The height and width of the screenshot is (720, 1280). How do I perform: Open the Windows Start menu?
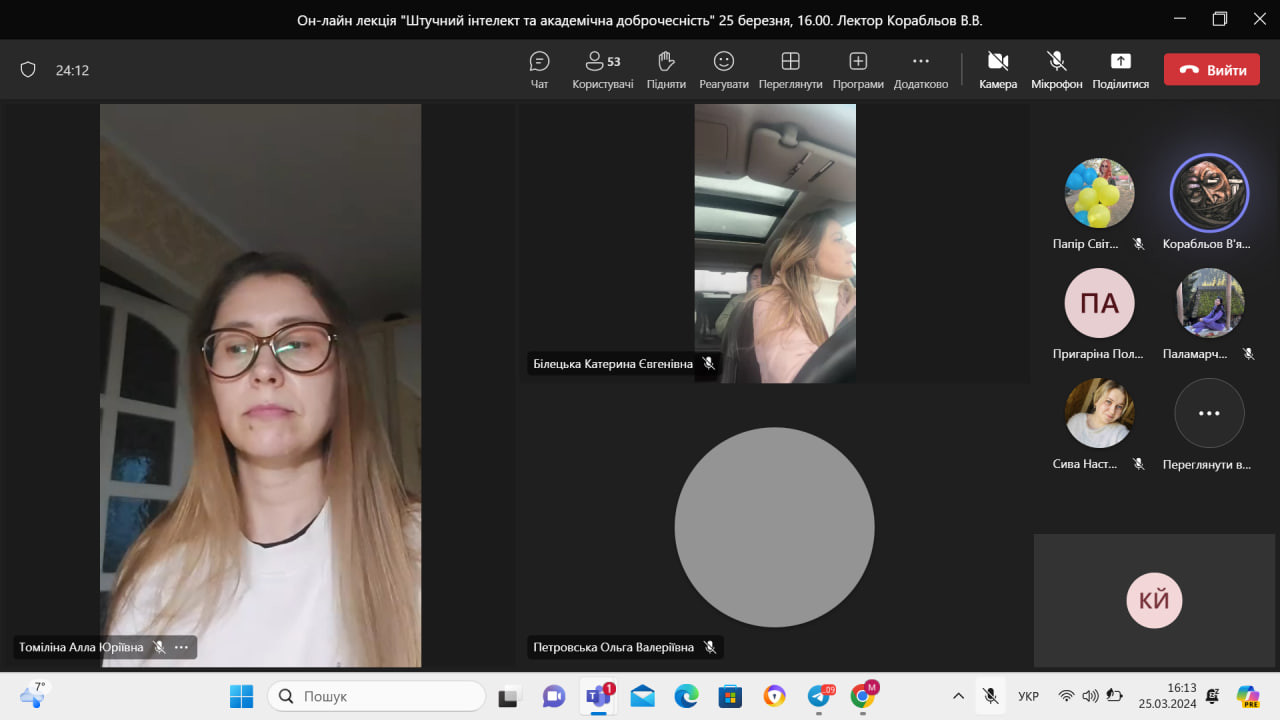pos(241,696)
